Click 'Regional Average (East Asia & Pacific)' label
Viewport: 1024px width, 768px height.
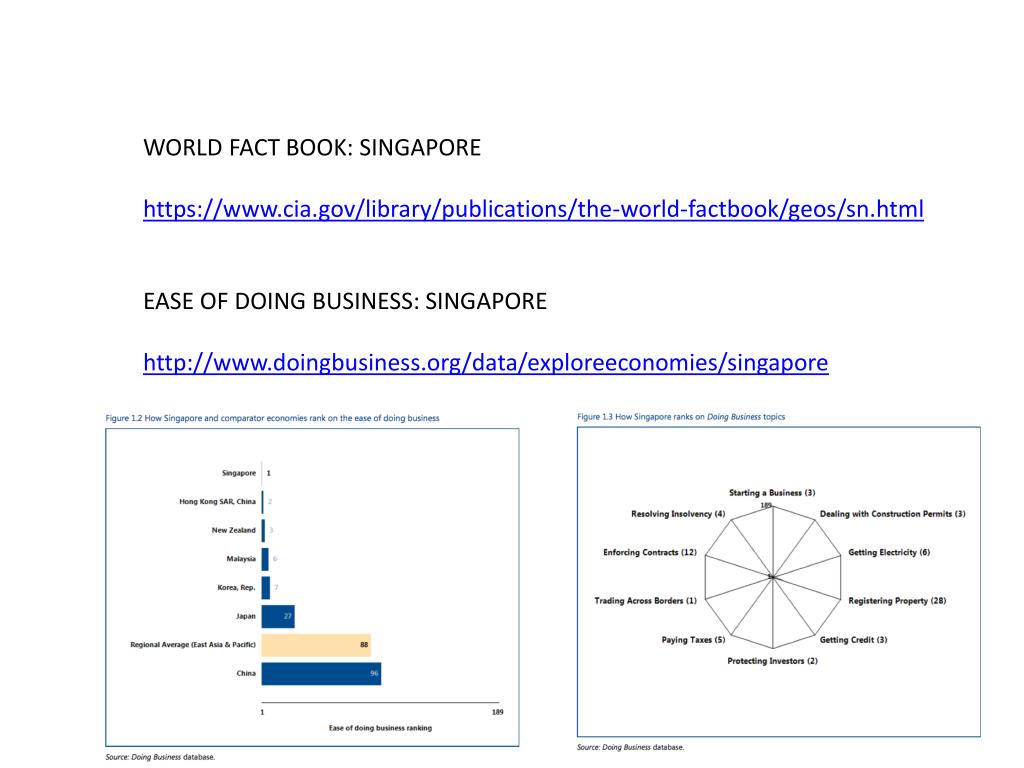[x=193, y=645]
